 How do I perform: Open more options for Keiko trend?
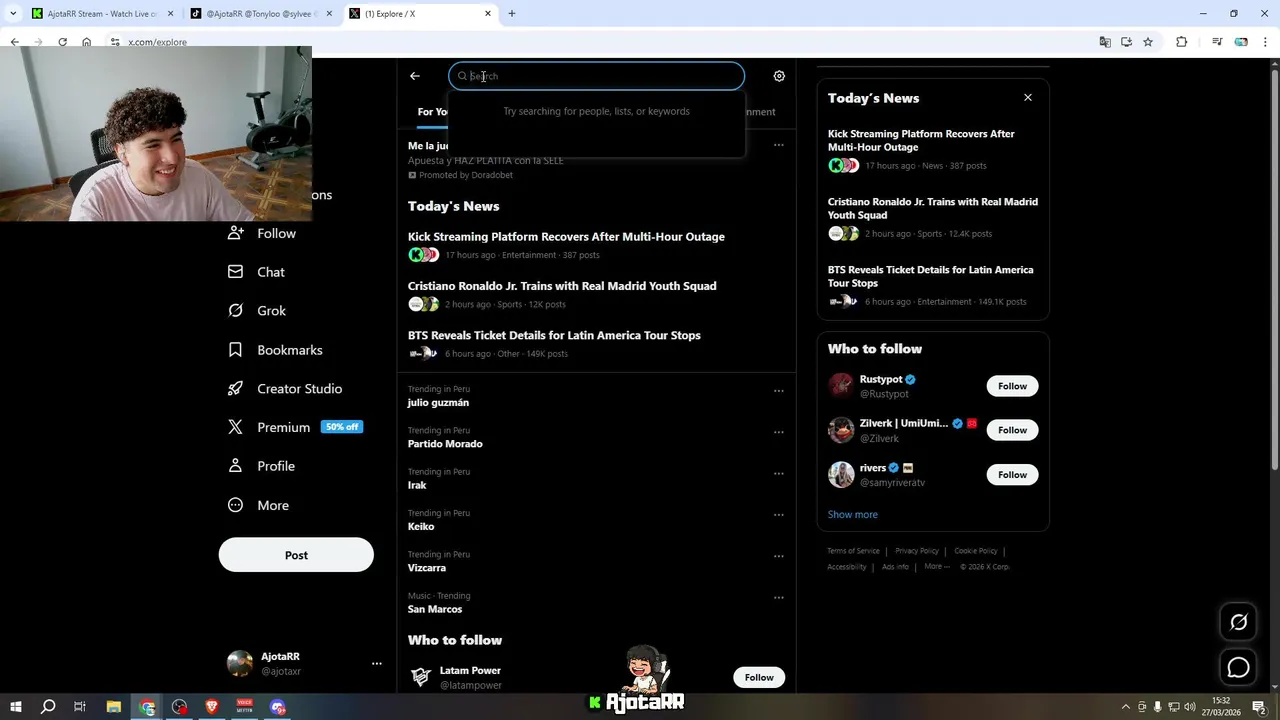point(778,515)
